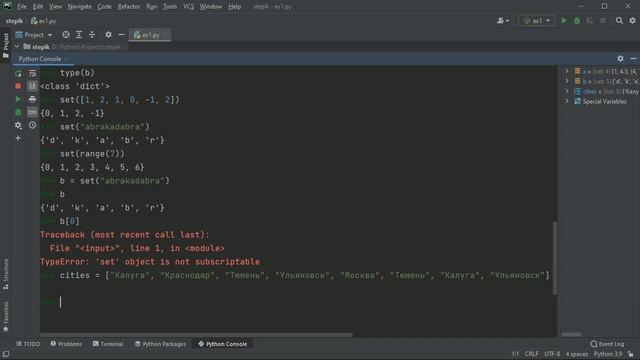640x360 pixels.
Task: Open the Event Log
Action: [607, 344]
